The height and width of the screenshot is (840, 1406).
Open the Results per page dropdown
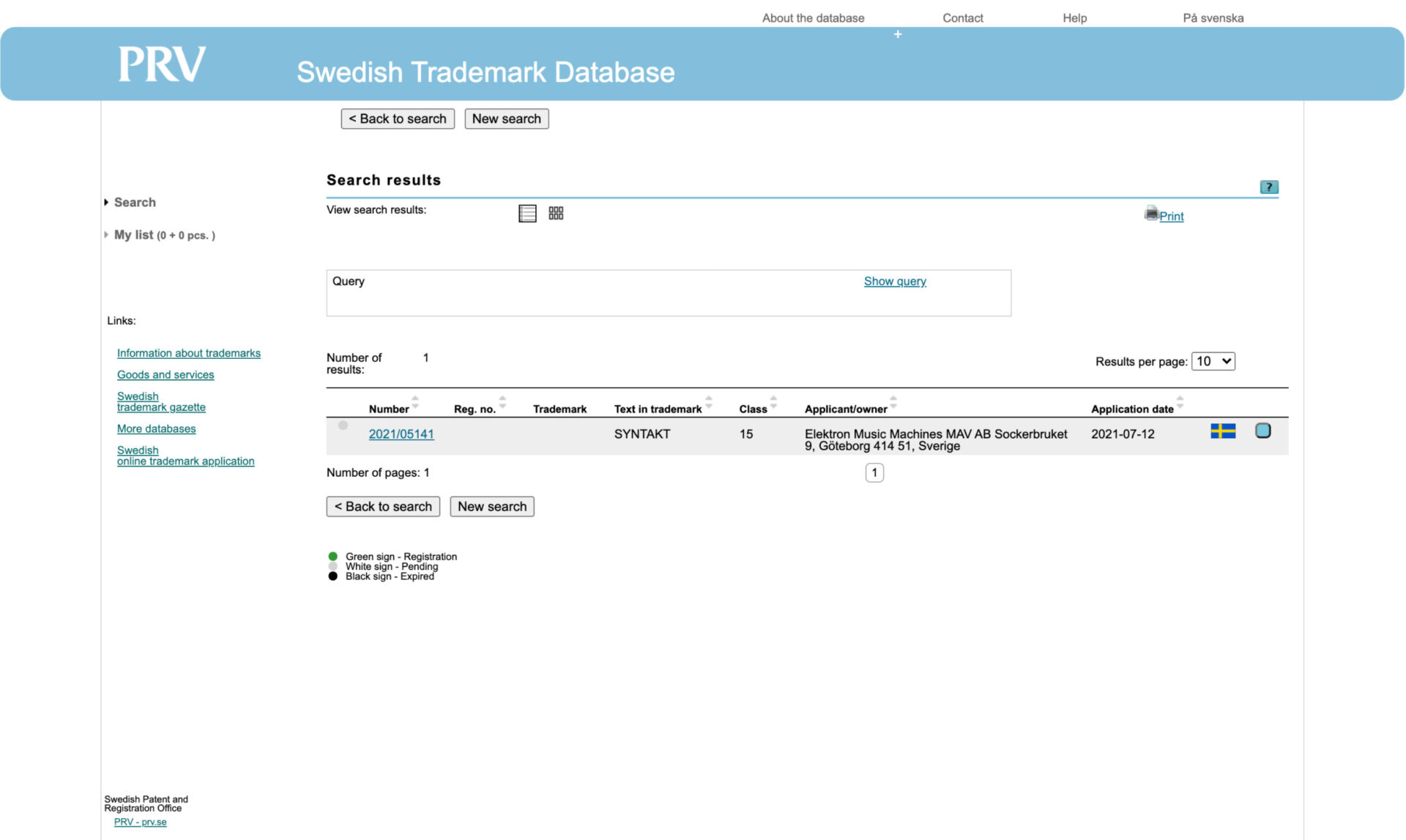point(1213,361)
